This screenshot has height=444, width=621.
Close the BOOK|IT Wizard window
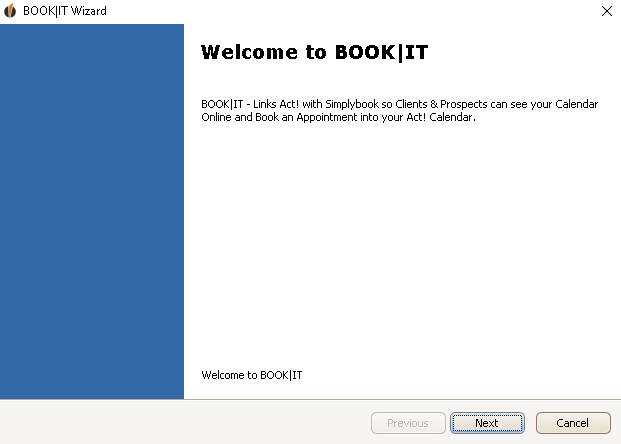click(606, 11)
